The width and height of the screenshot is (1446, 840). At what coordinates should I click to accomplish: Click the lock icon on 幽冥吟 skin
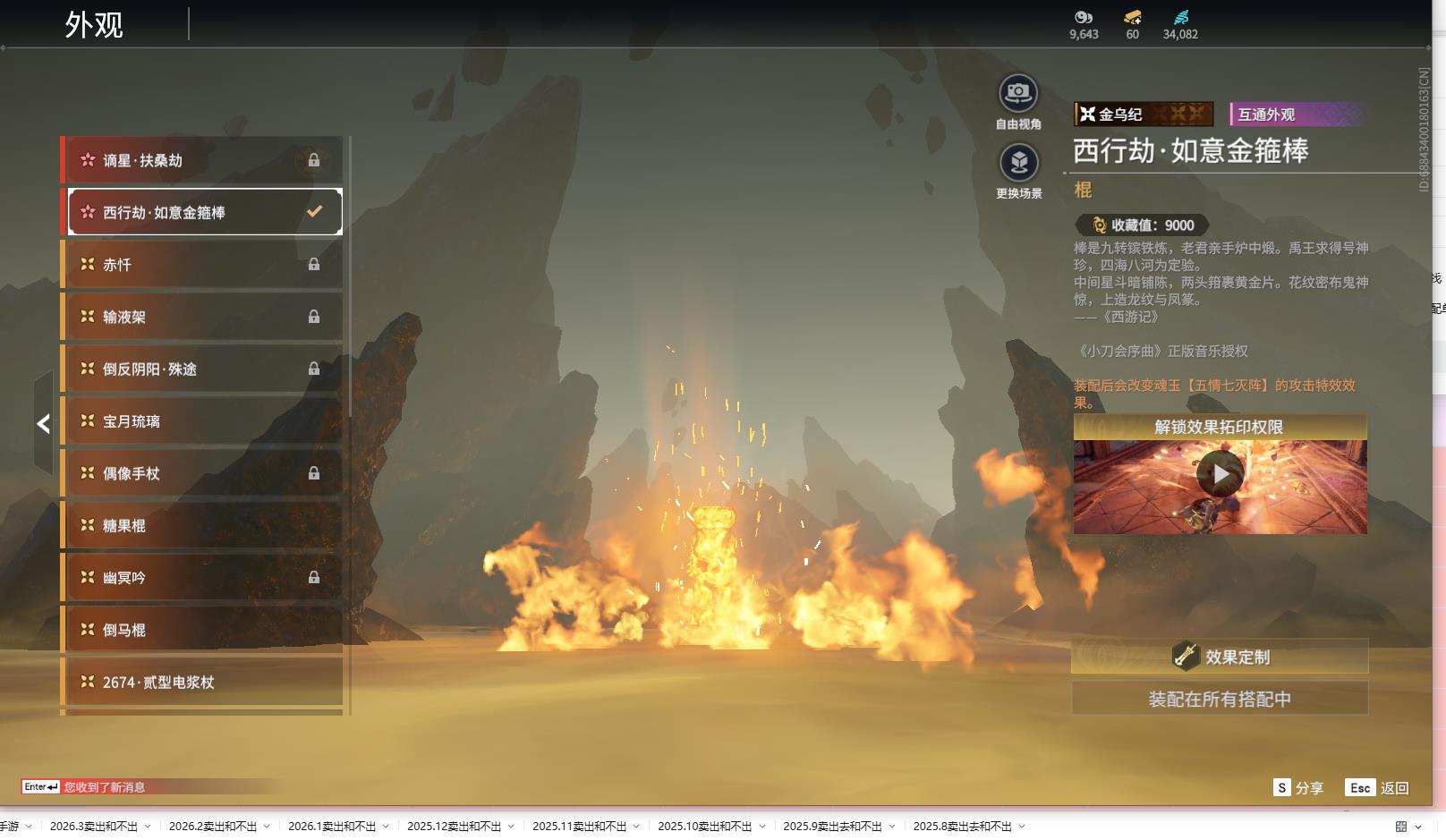314,578
